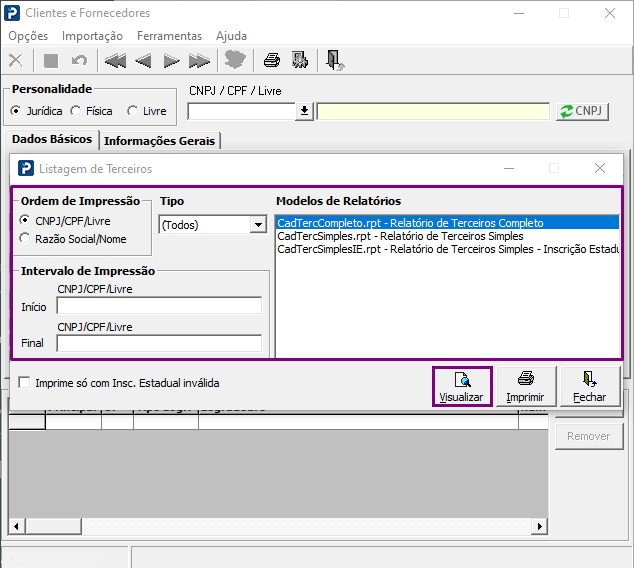Select the Física personality option

pos(76,111)
